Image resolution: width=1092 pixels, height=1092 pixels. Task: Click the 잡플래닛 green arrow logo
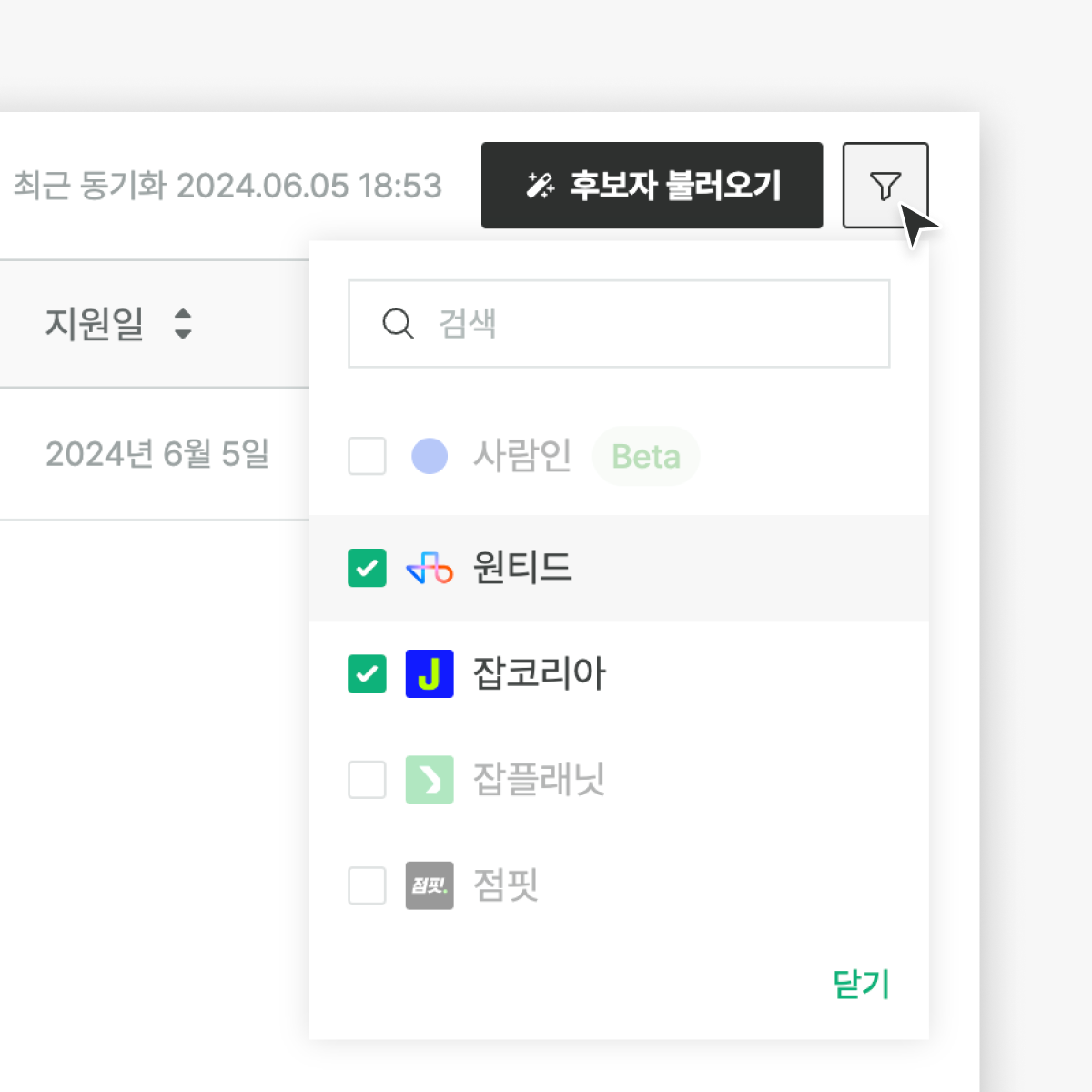pyautogui.click(x=430, y=780)
